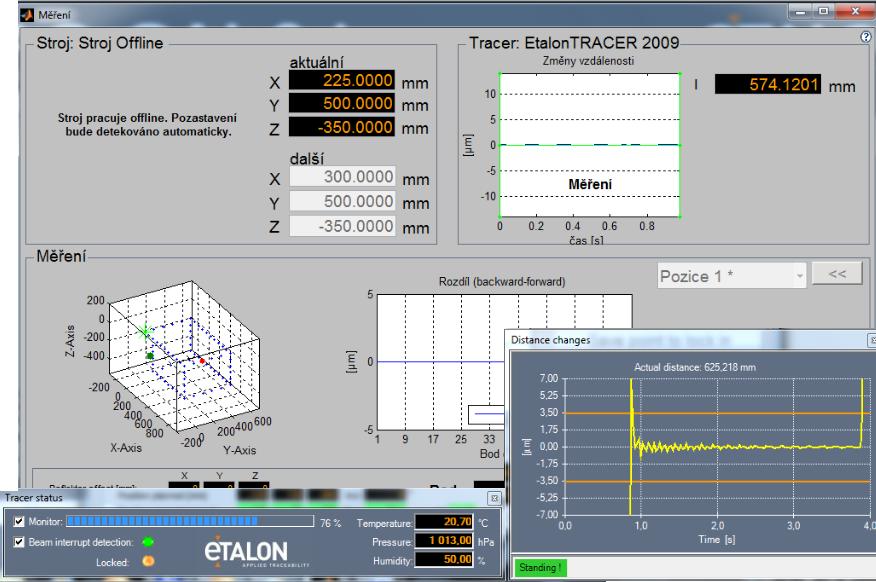Screen dimensions: 876x582
Task: Click the Tracer: EtalonTRACER 2009 heading
Action: pos(574,42)
